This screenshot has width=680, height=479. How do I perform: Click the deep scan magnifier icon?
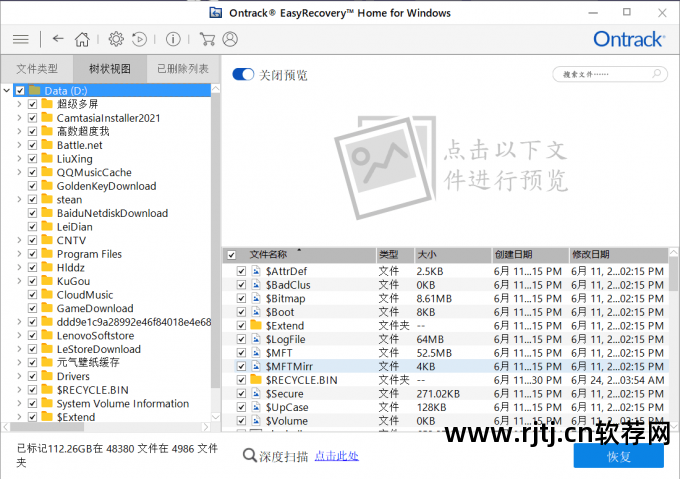[249, 456]
